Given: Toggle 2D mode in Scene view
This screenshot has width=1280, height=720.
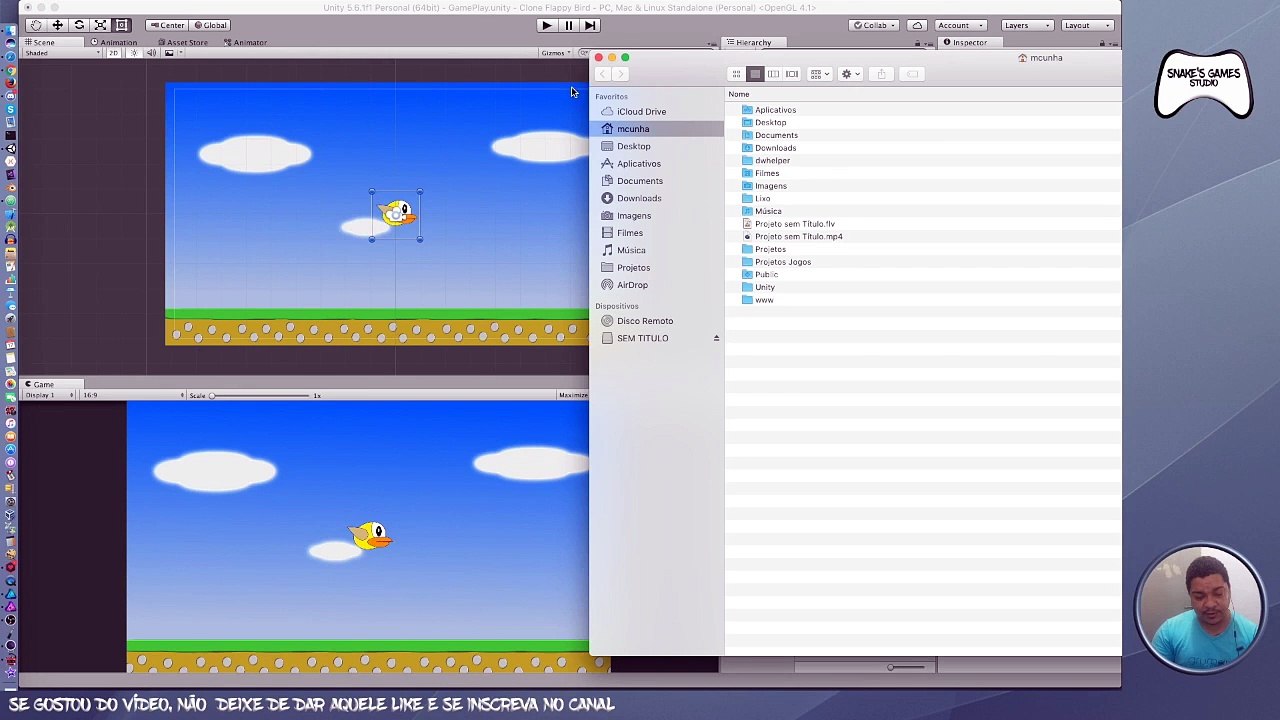Looking at the screenshot, I should (113, 53).
